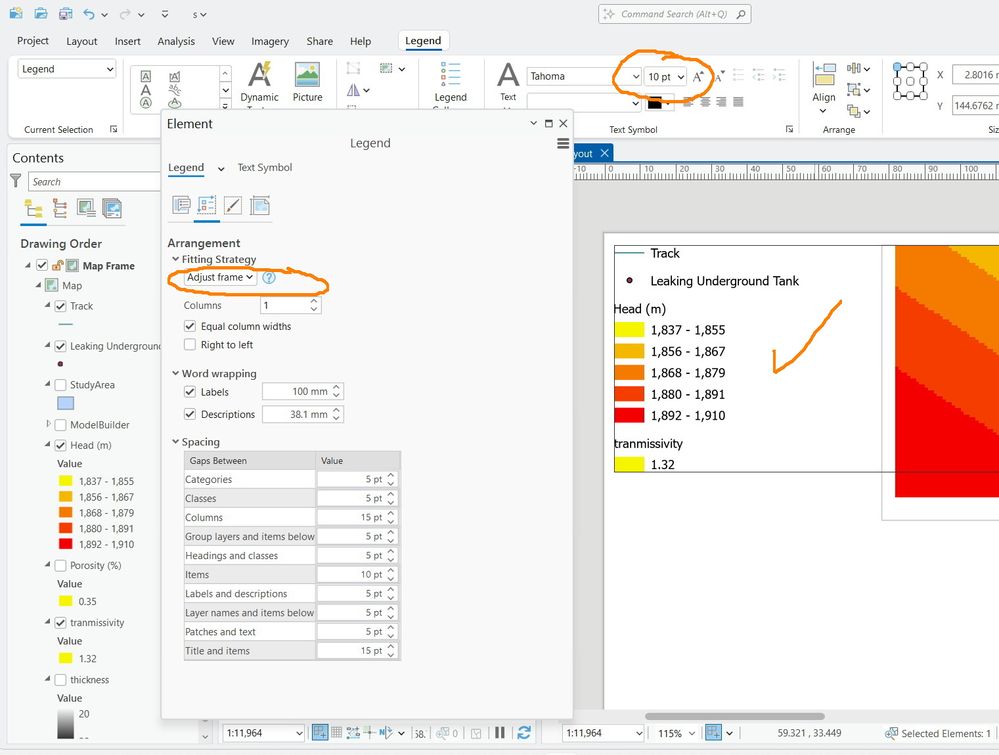Open the 1:11,964 scale dropdown at bottom right

tap(639, 733)
